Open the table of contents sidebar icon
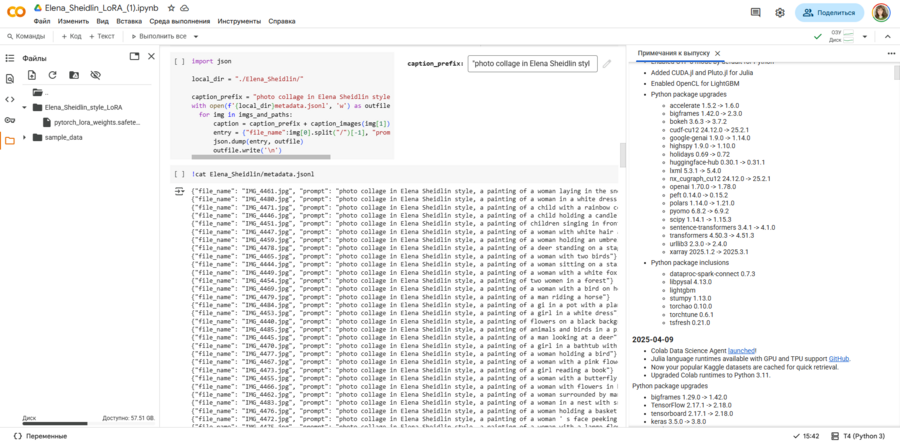This screenshot has height=444, width=900. pyautogui.click(x=10, y=57)
